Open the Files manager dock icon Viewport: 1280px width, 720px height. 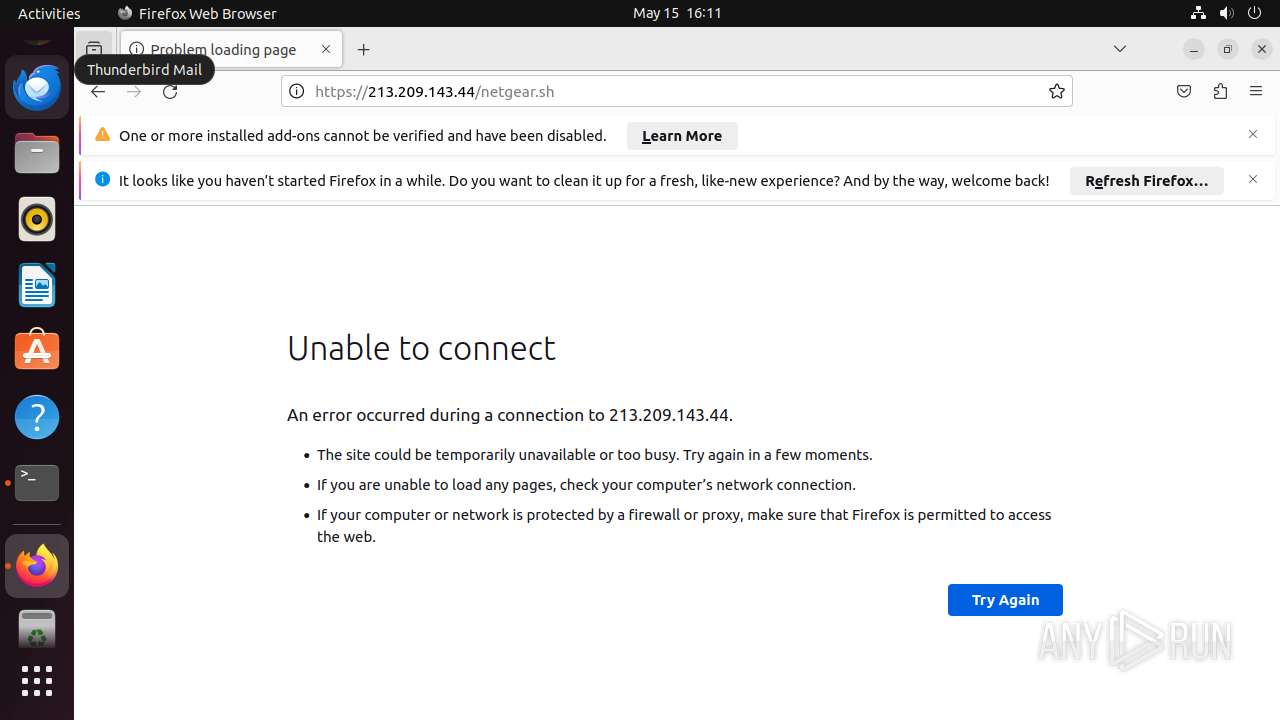pos(37,154)
